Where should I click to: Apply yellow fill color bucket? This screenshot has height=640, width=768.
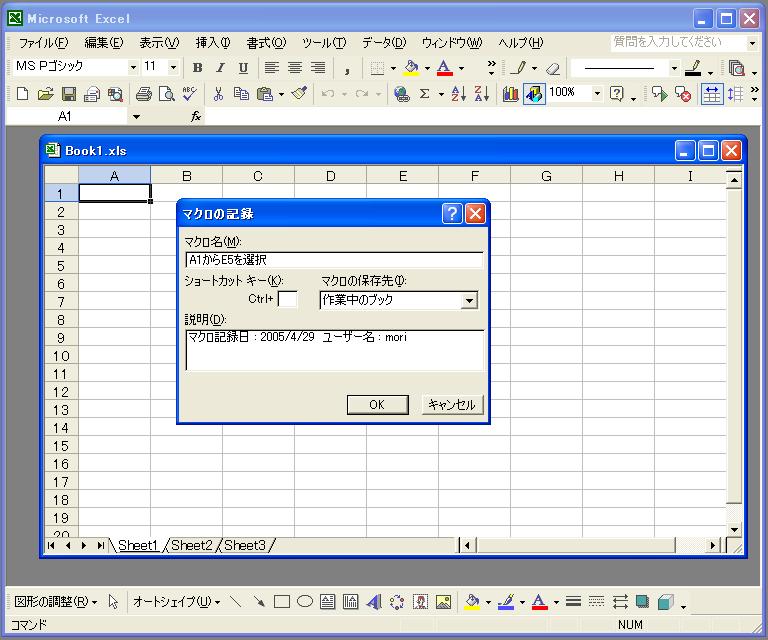click(x=411, y=68)
